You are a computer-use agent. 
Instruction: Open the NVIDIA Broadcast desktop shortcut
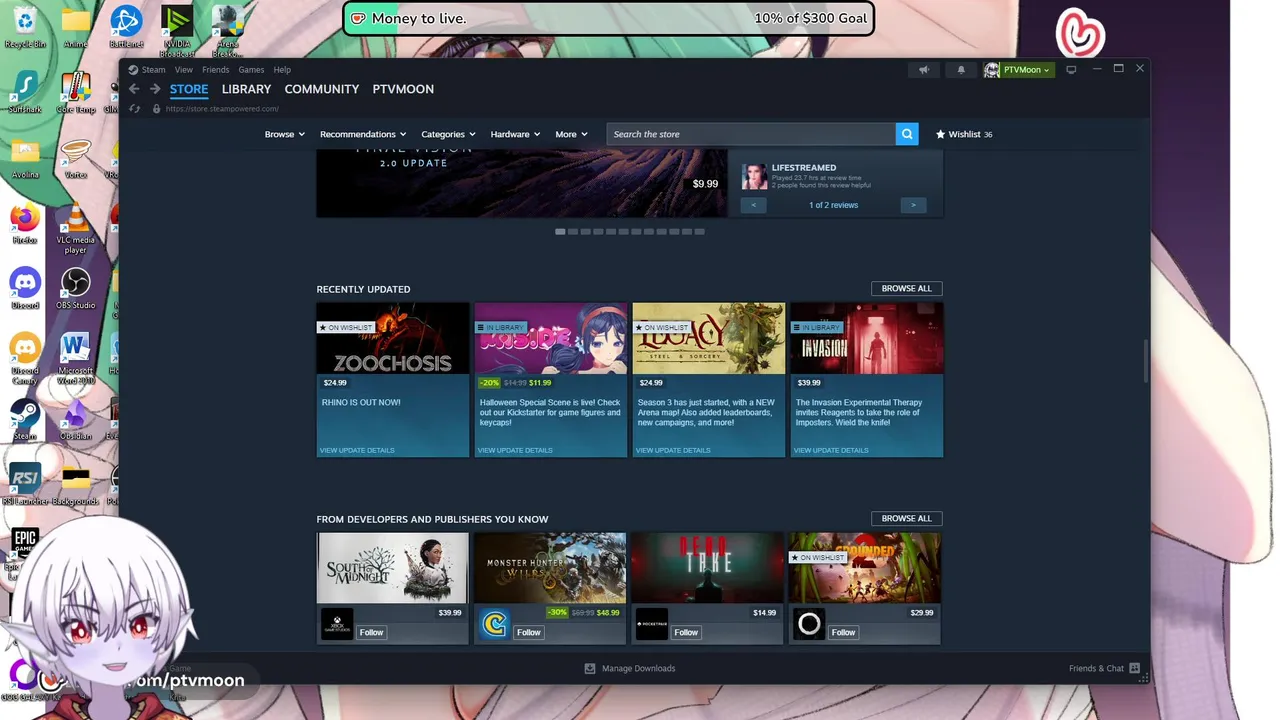point(177,30)
